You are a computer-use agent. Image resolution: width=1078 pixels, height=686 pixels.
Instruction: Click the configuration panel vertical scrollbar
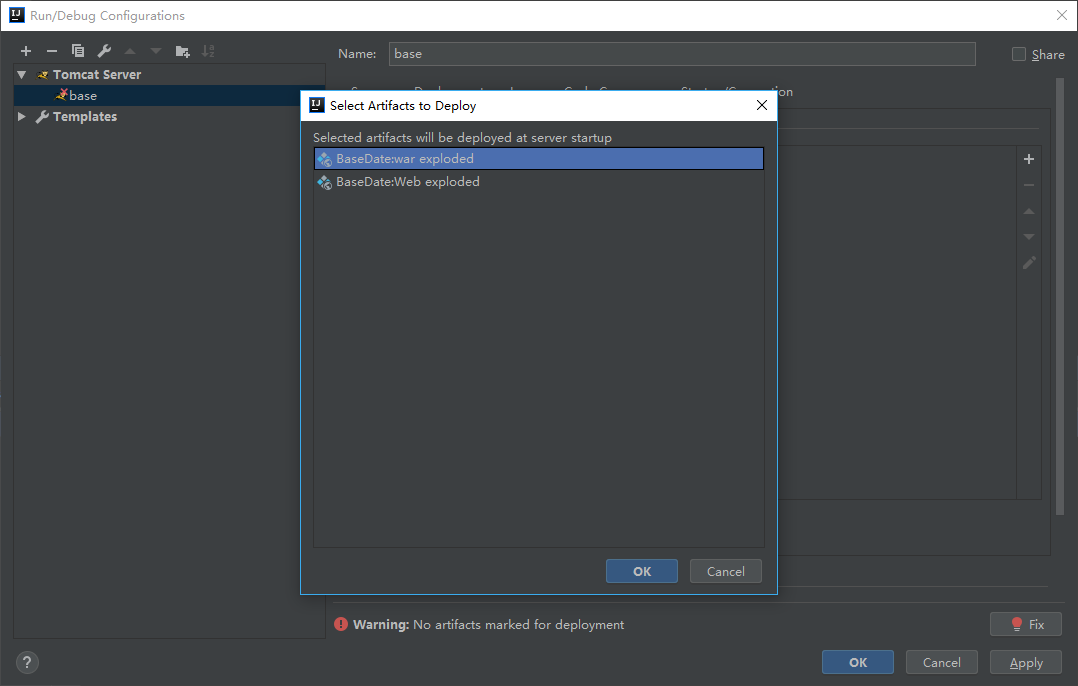(1059, 296)
